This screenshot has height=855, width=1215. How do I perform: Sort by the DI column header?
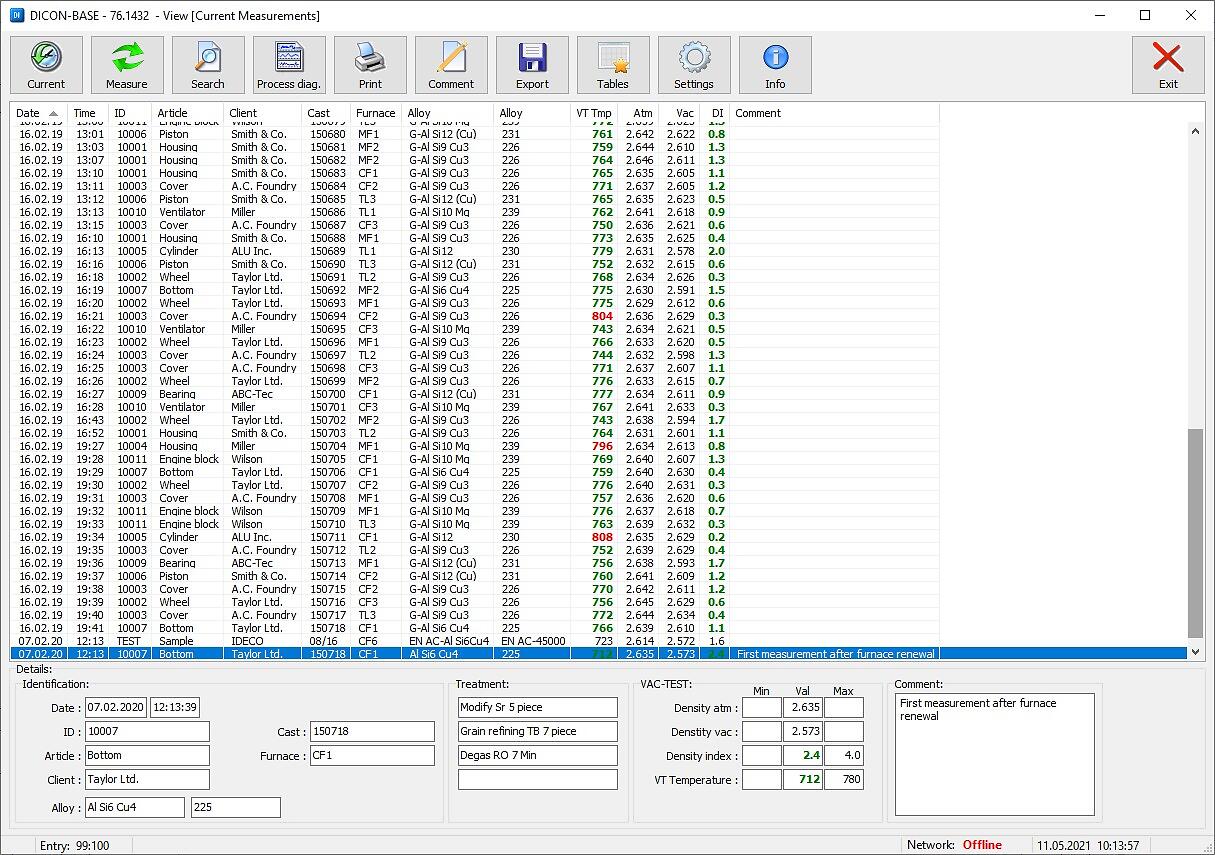[x=716, y=113]
